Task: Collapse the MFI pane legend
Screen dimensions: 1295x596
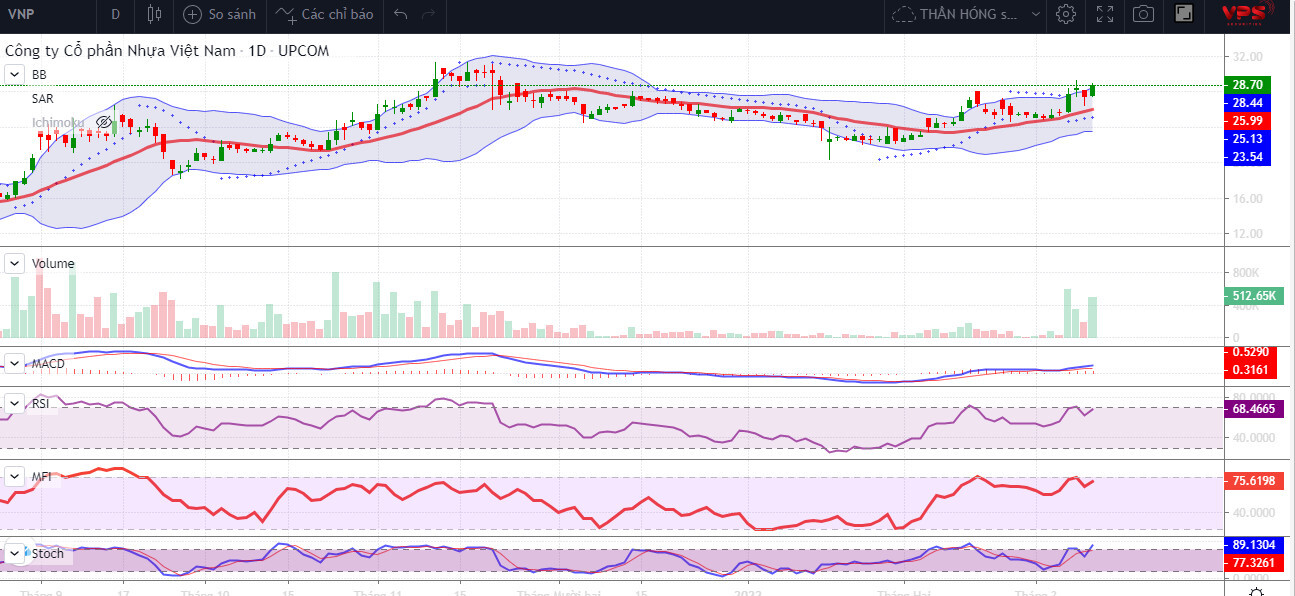Action: pos(14,477)
